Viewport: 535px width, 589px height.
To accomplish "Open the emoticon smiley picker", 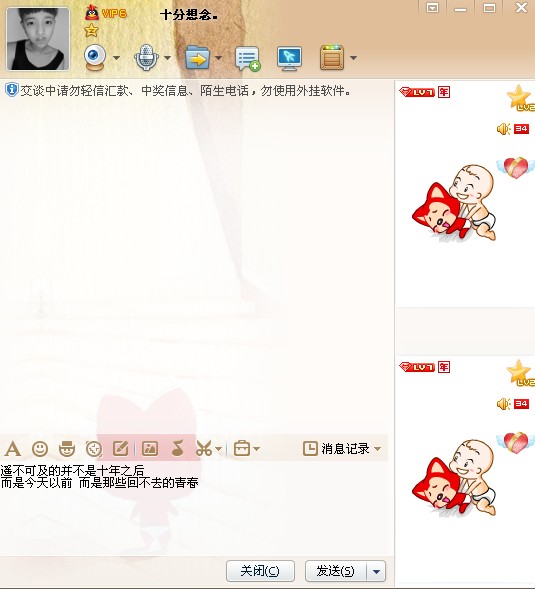I will [x=40, y=449].
